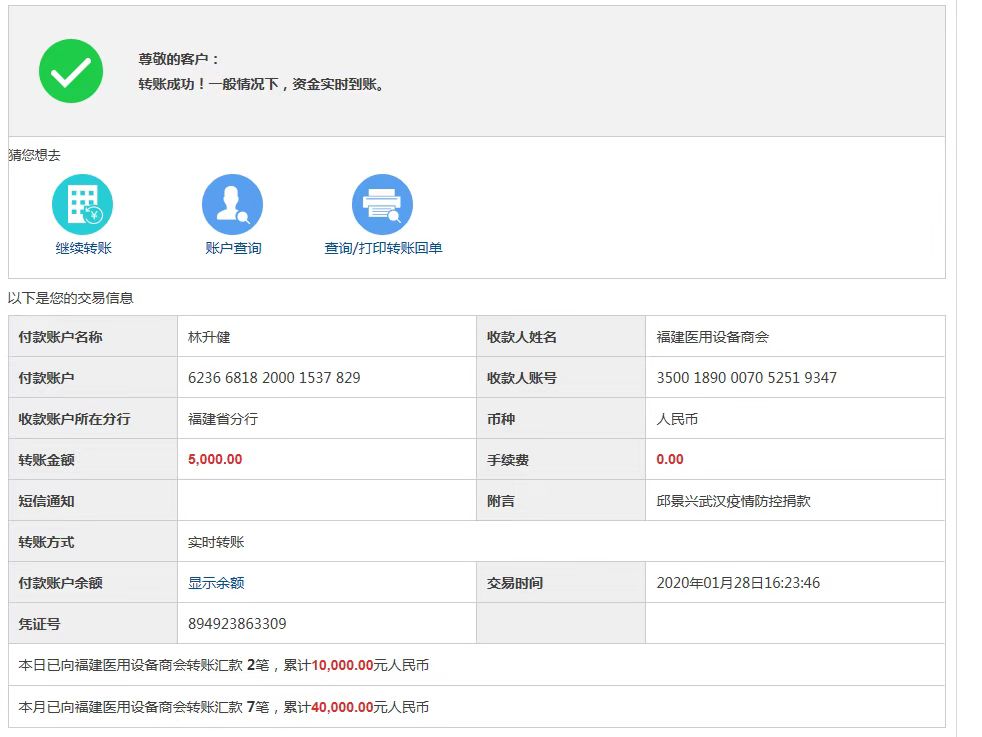Click the payer account number starting 6236

pyautogui.click(x=274, y=378)
